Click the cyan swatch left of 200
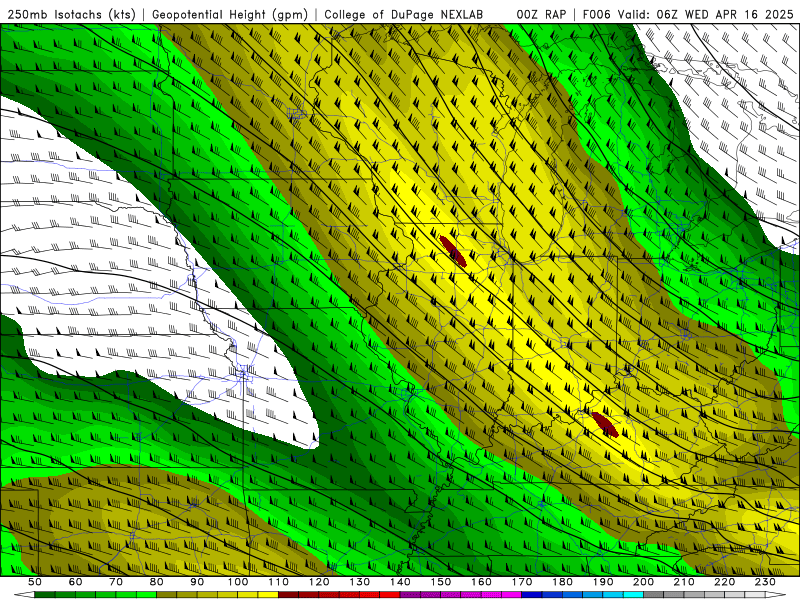The height and width of the screenshot is (600, 800). tap(634, 595)
